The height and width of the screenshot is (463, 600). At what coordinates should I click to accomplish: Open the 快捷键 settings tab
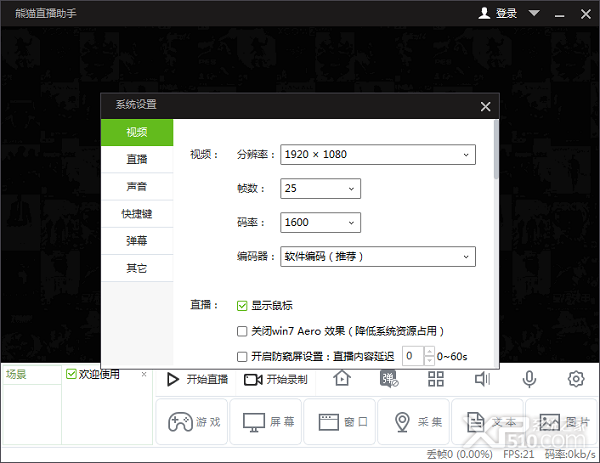coord(137,214)
